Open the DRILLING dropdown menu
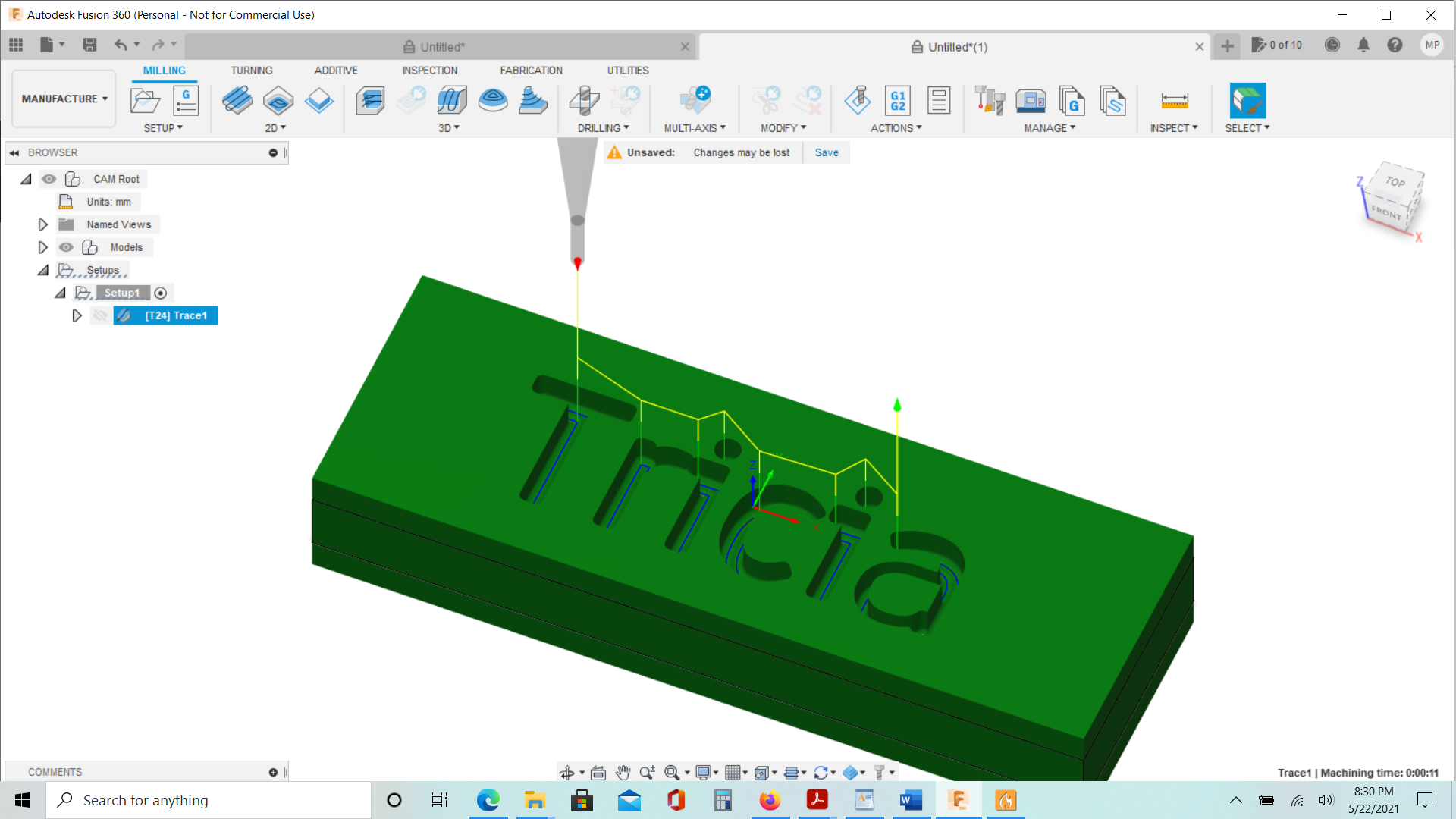 (603, 128)
